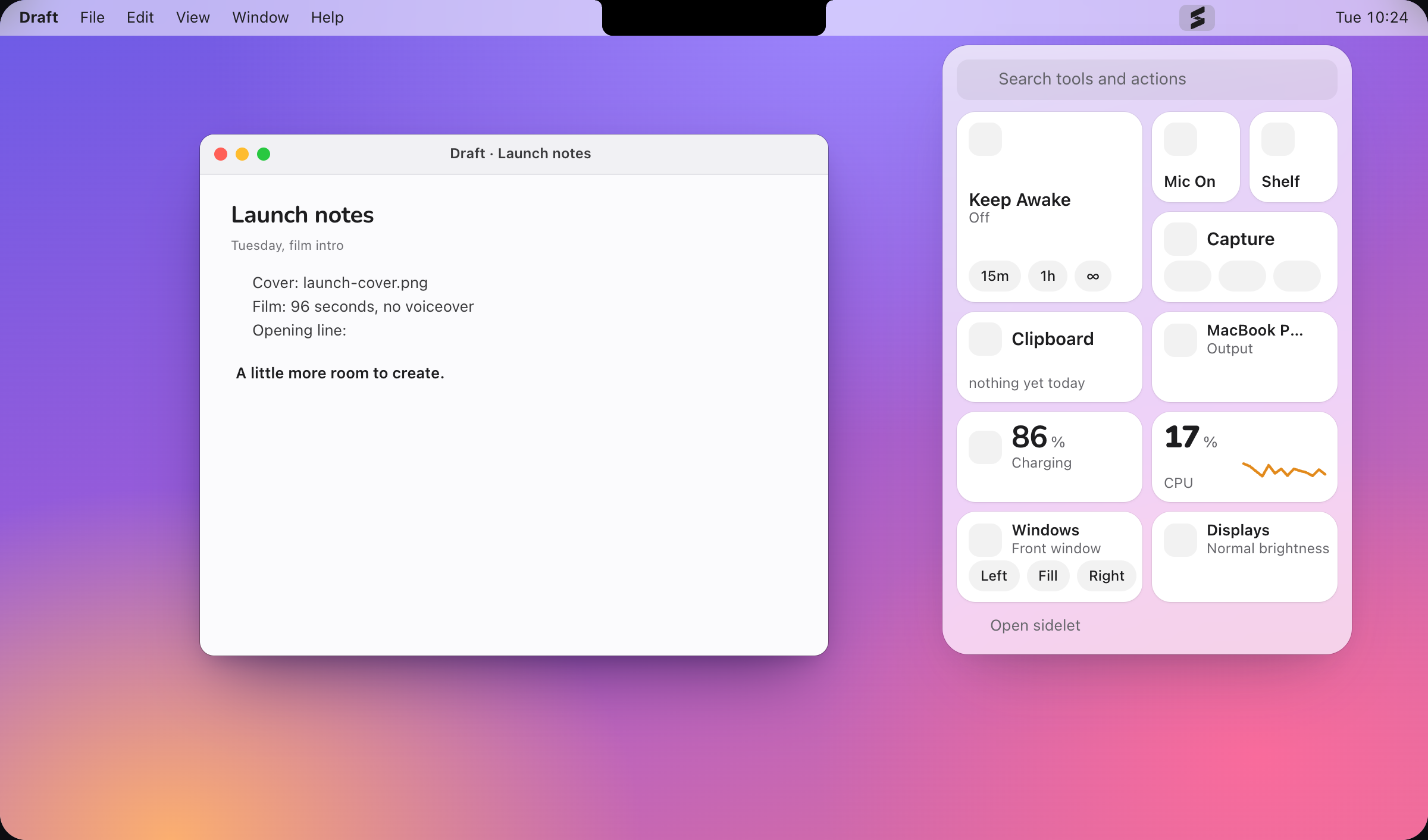Click the icon on the Shelf tile

click(1278, 139)
